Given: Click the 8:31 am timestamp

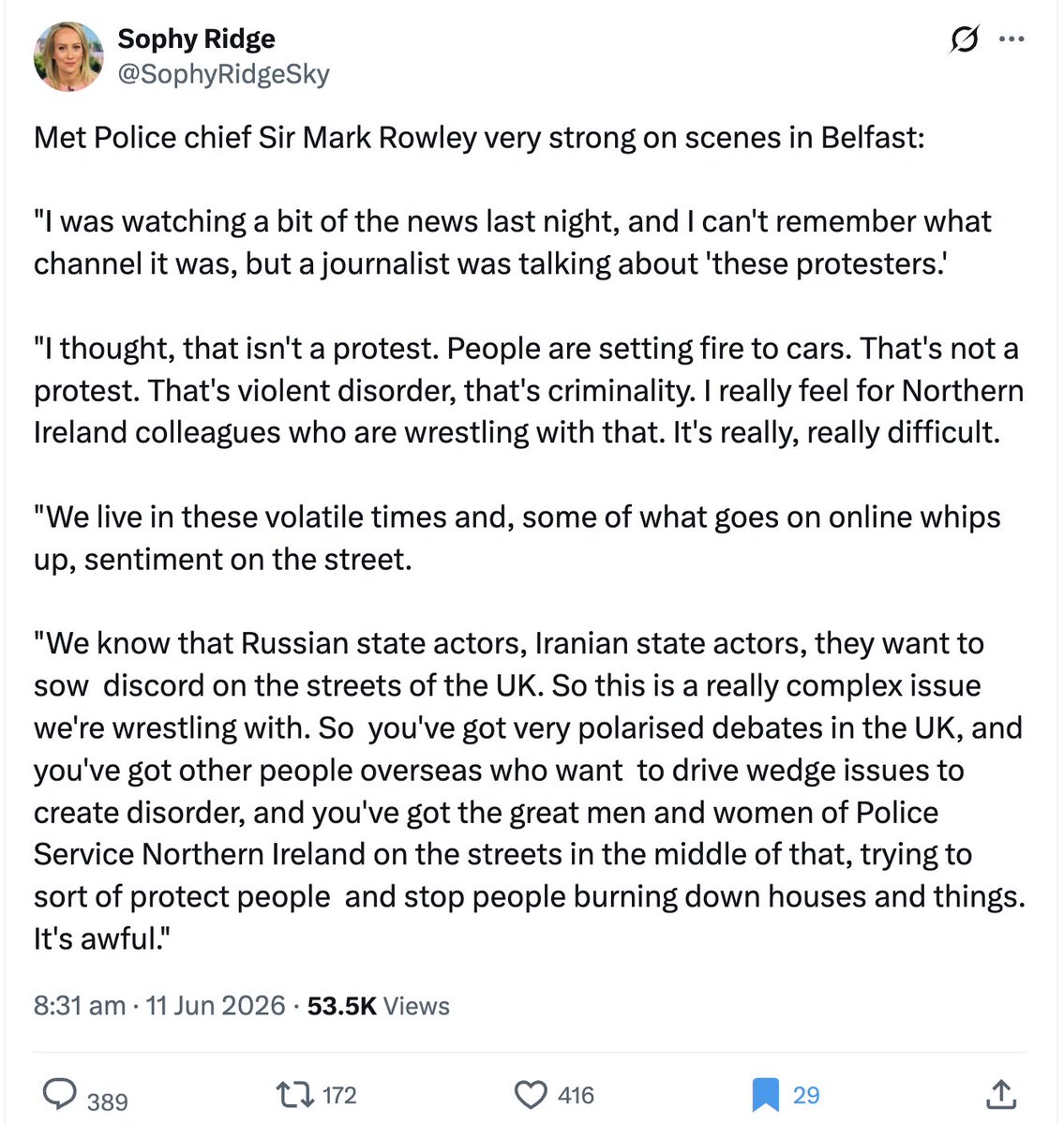Looking at the screenshot, I should click(x=80, y=1006).
